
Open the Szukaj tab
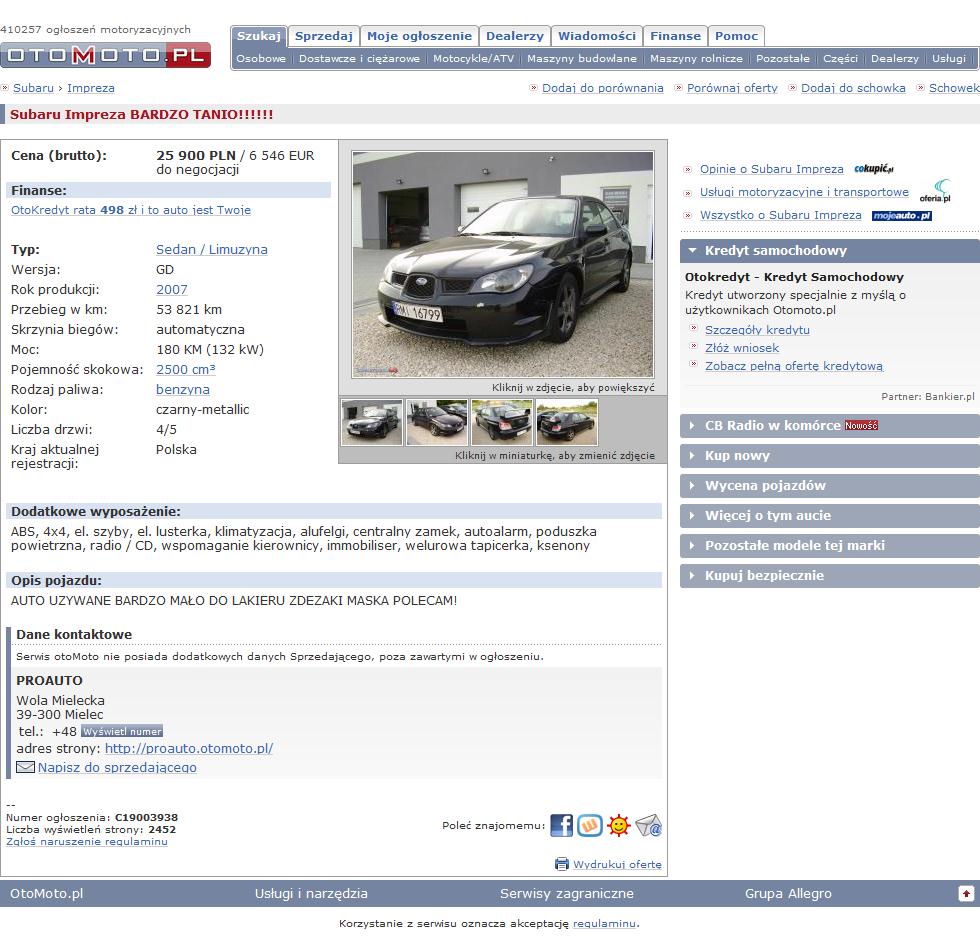tap(259, 36)
